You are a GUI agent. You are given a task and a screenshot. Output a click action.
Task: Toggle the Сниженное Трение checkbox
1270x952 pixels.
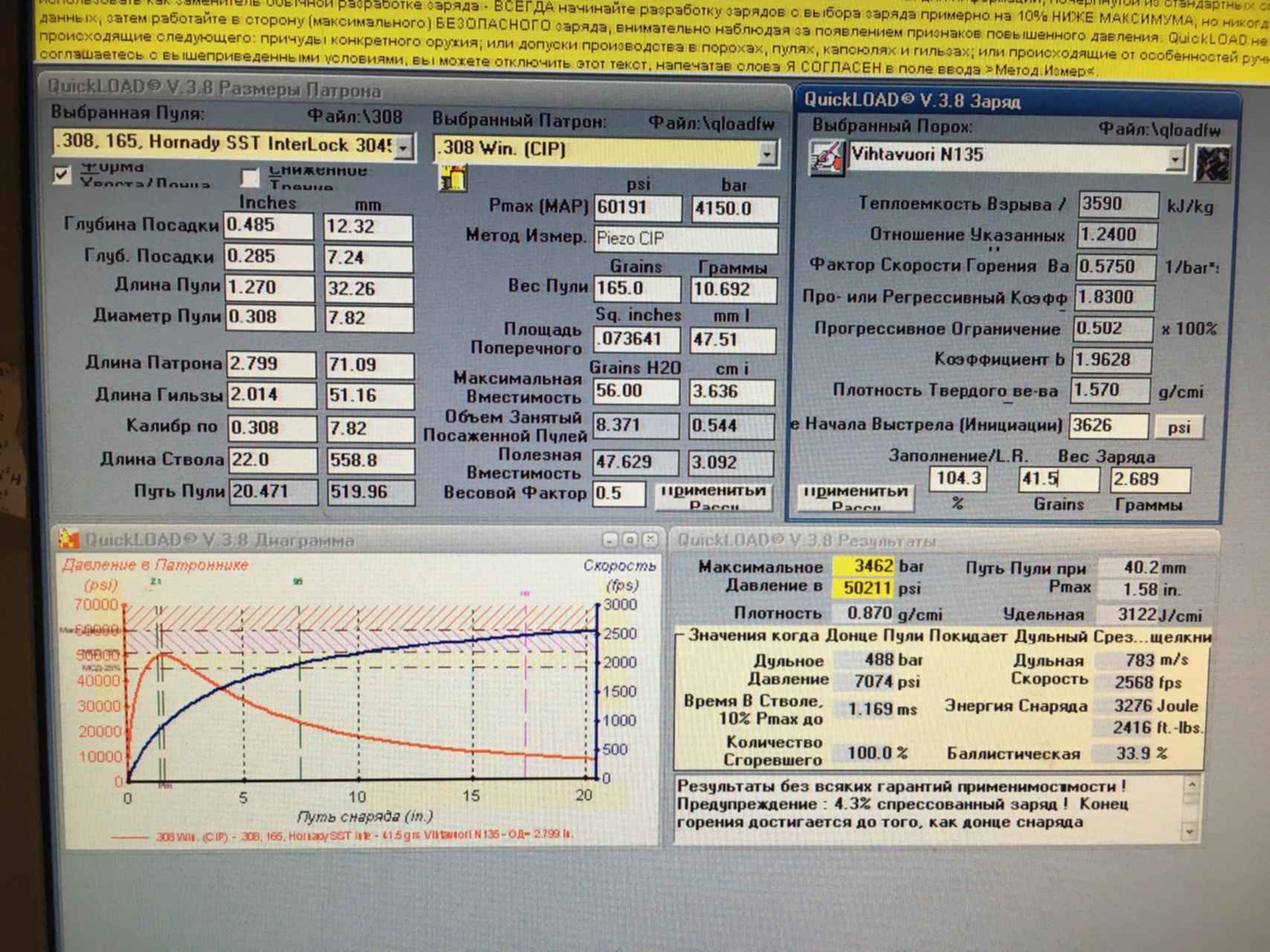pyautogui.click(x=251, y=177)
